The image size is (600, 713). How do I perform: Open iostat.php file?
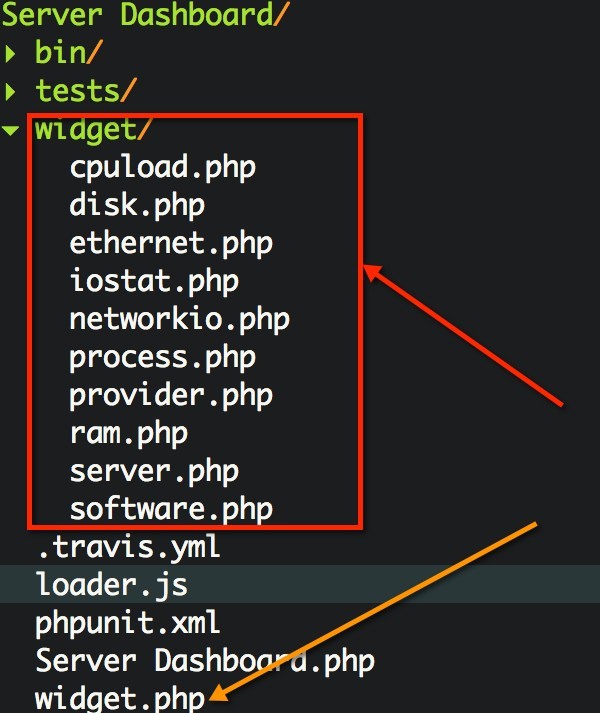[154, 281]
